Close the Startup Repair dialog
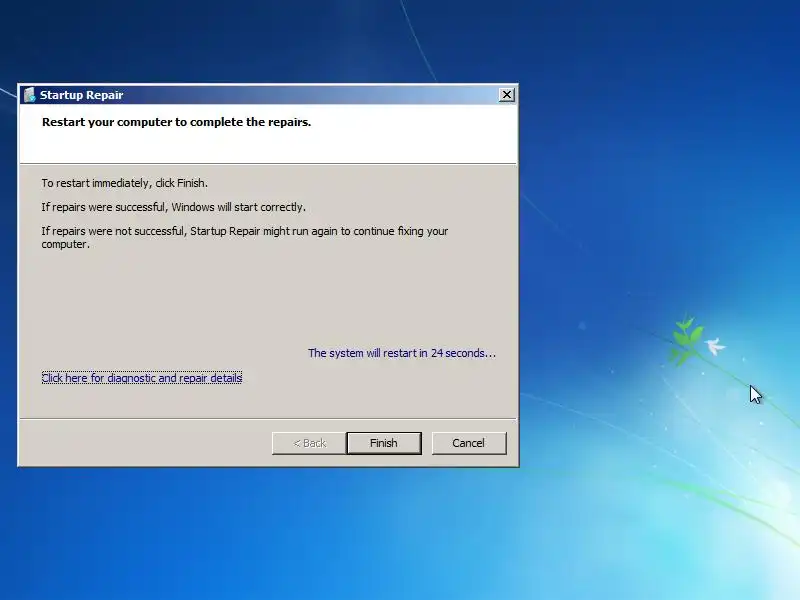Viewport: 800px width, 600px height. [507, 95]
